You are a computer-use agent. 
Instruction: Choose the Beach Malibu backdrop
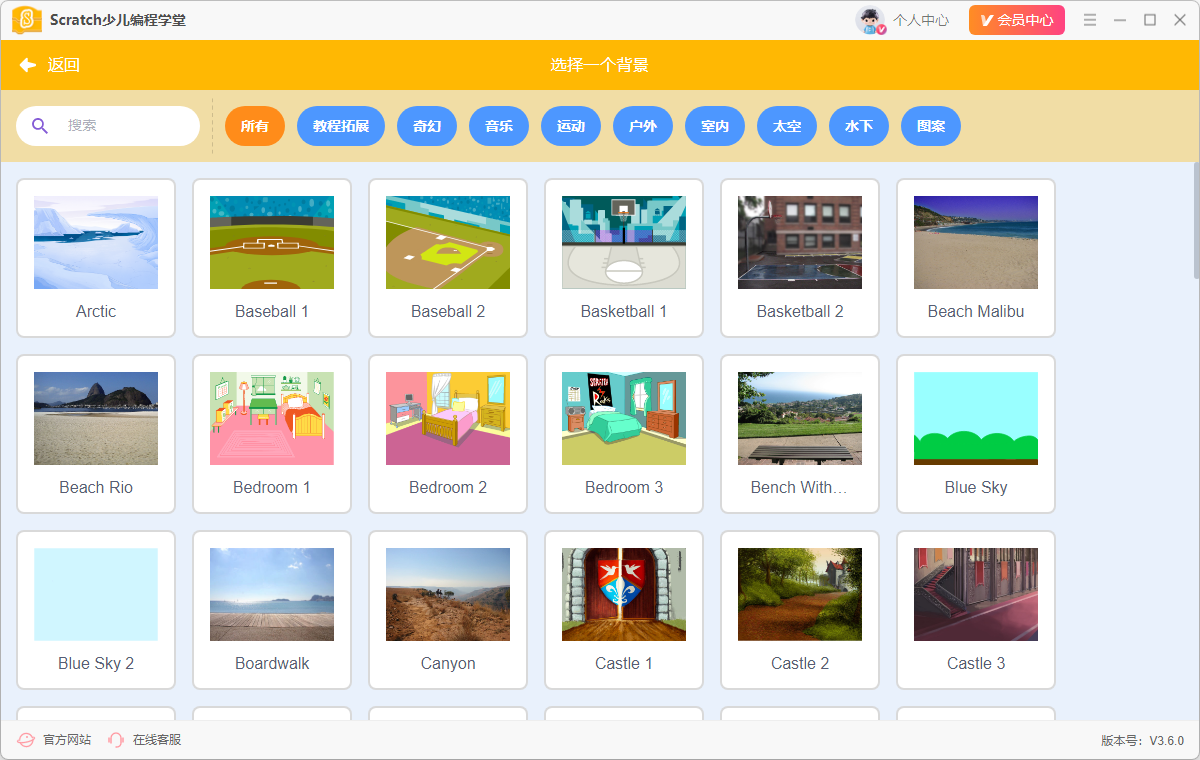976,258
